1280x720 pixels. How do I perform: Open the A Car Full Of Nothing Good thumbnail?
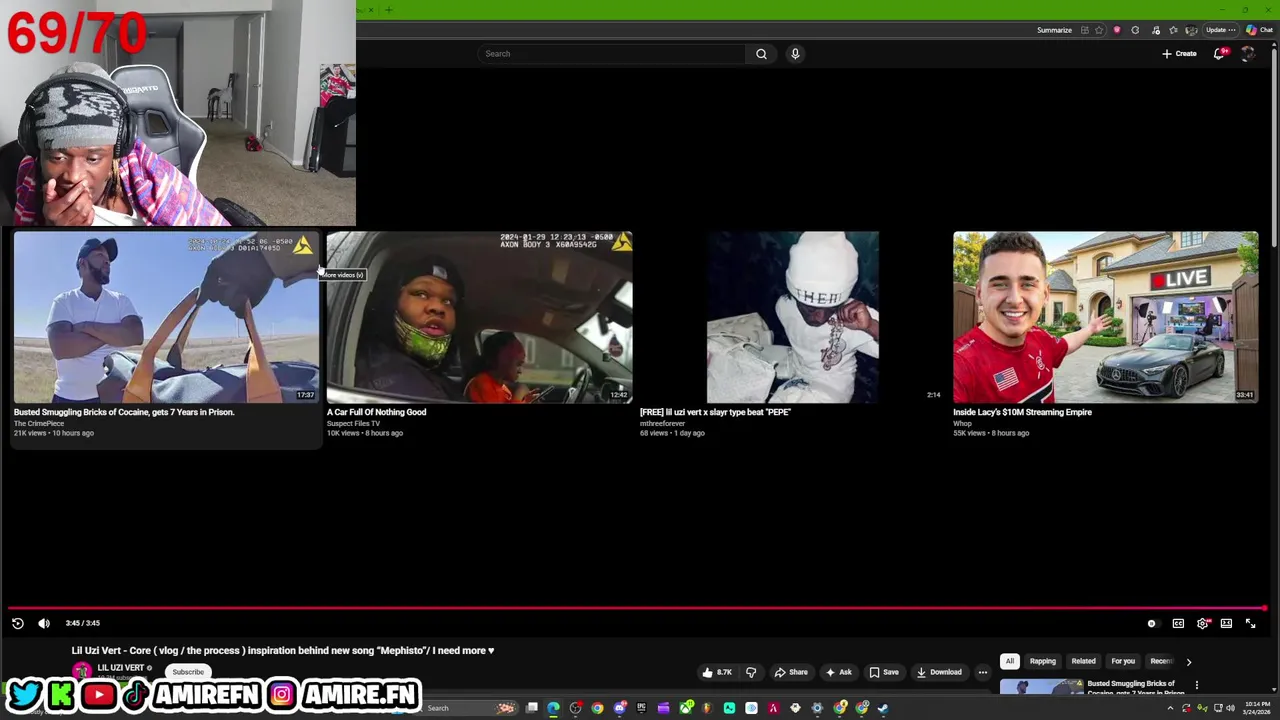479,317
